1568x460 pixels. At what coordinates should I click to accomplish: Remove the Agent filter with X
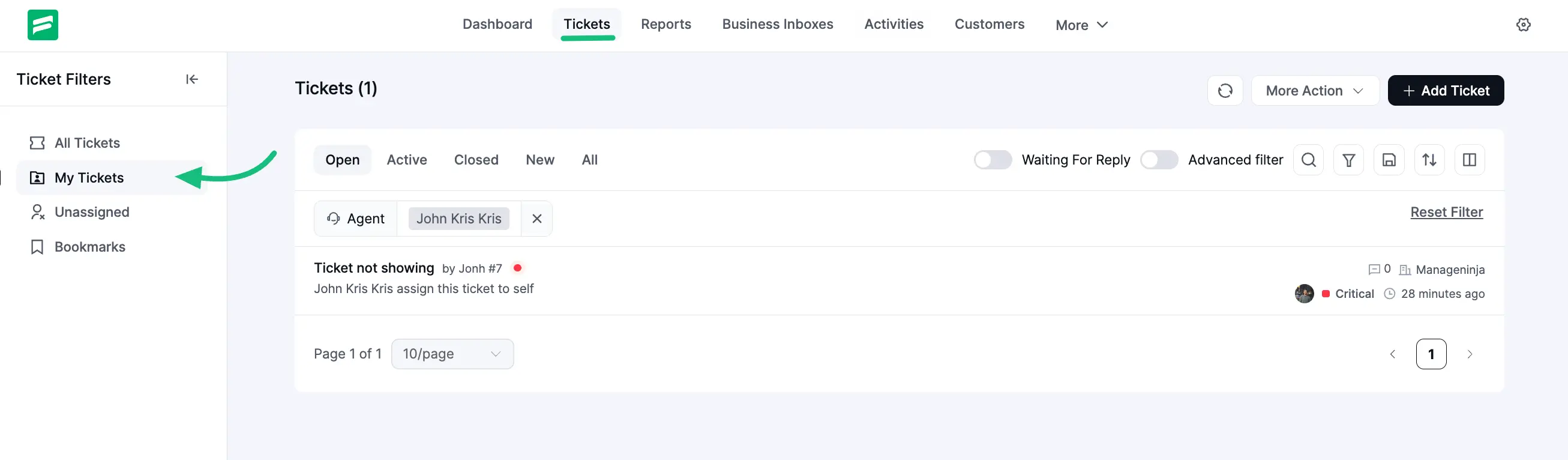tap(536, 219)
